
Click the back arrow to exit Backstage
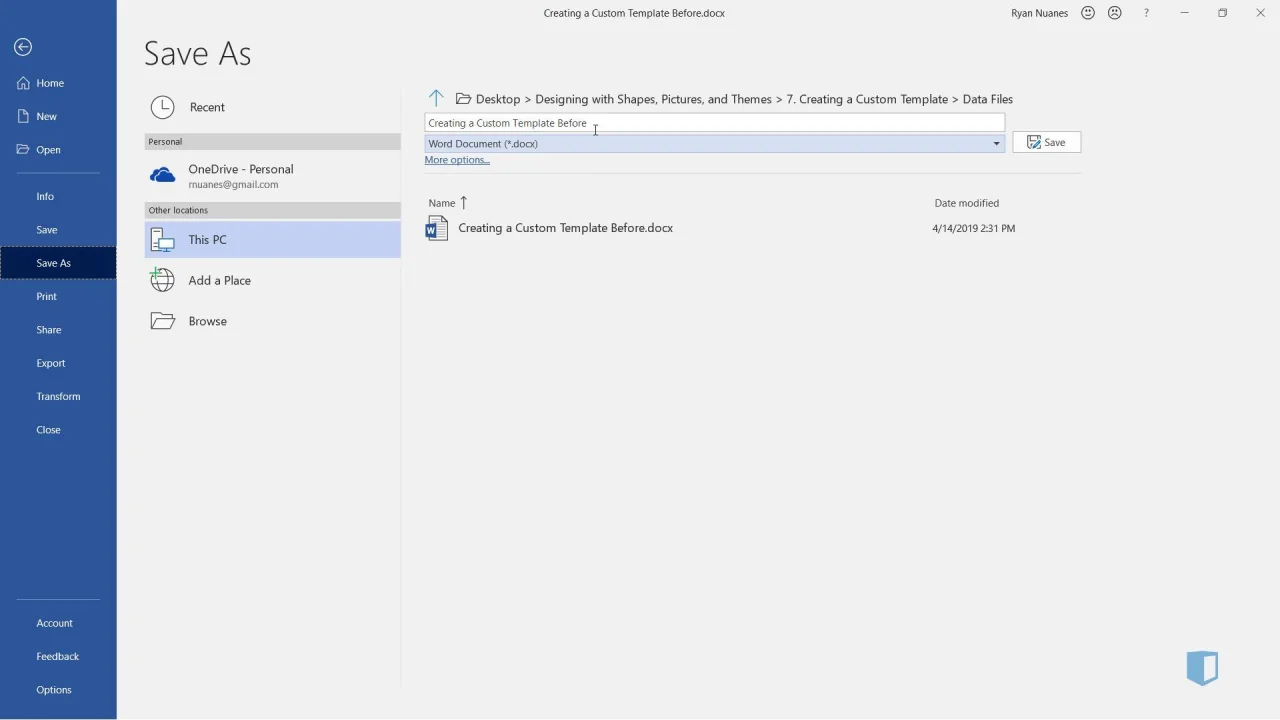click(x=23, y=47)
